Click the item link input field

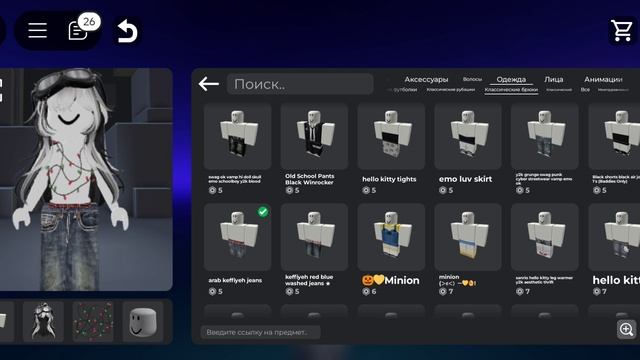pyautogui.click(x=260, y=332)
